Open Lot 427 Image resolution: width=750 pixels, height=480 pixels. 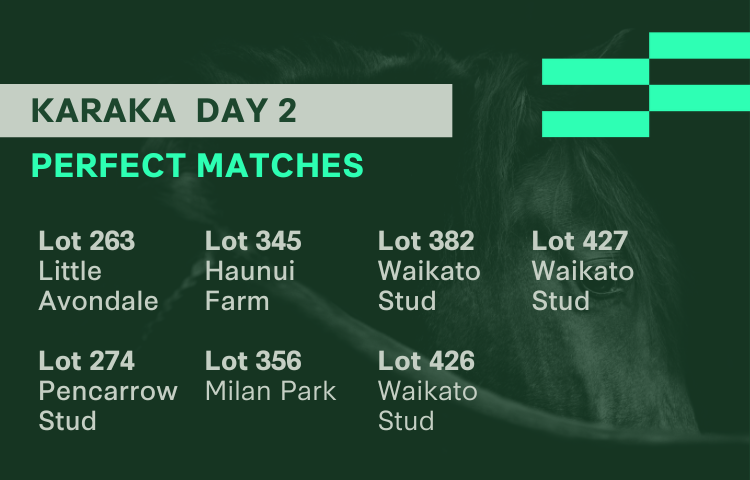[x=580, y=241]
